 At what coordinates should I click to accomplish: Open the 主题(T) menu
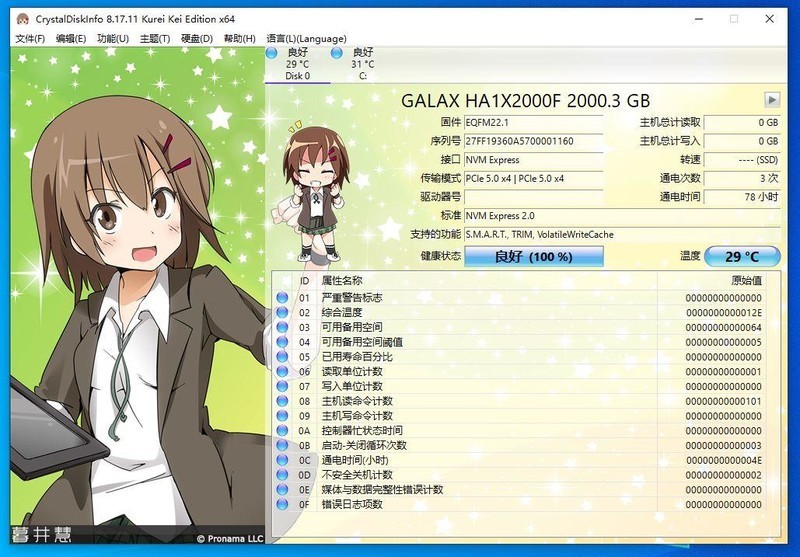pos(154,39)
